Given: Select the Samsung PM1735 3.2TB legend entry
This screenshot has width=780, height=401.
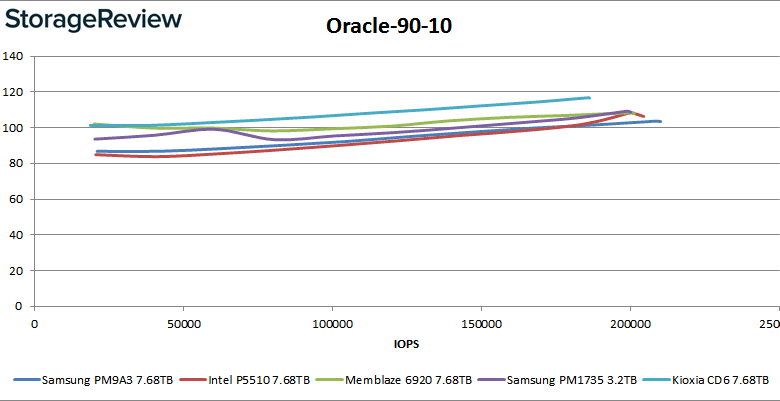Looking at the screenshot, I should pos(557,380).
